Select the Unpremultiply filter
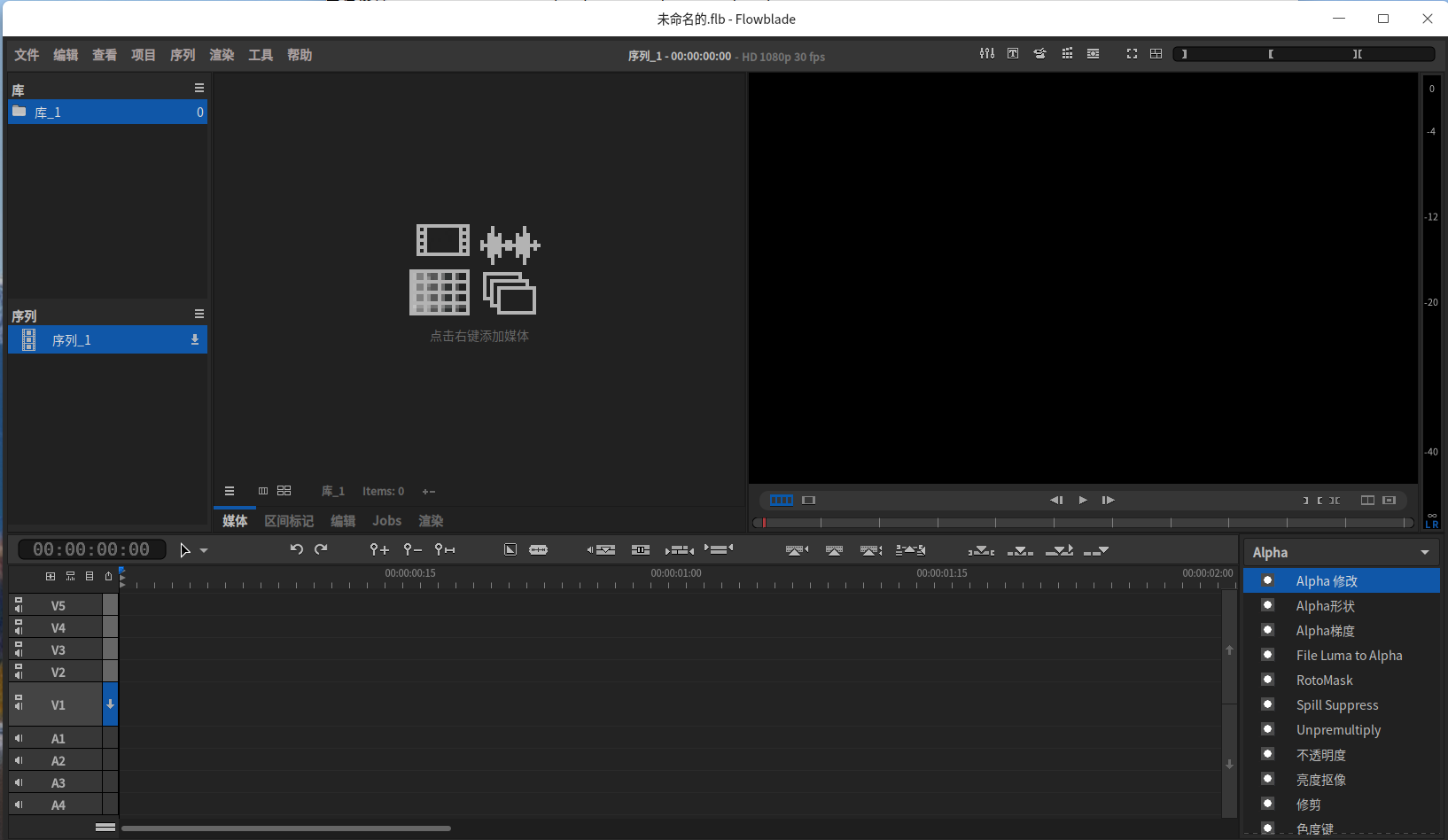 (x=1342, y=729)
